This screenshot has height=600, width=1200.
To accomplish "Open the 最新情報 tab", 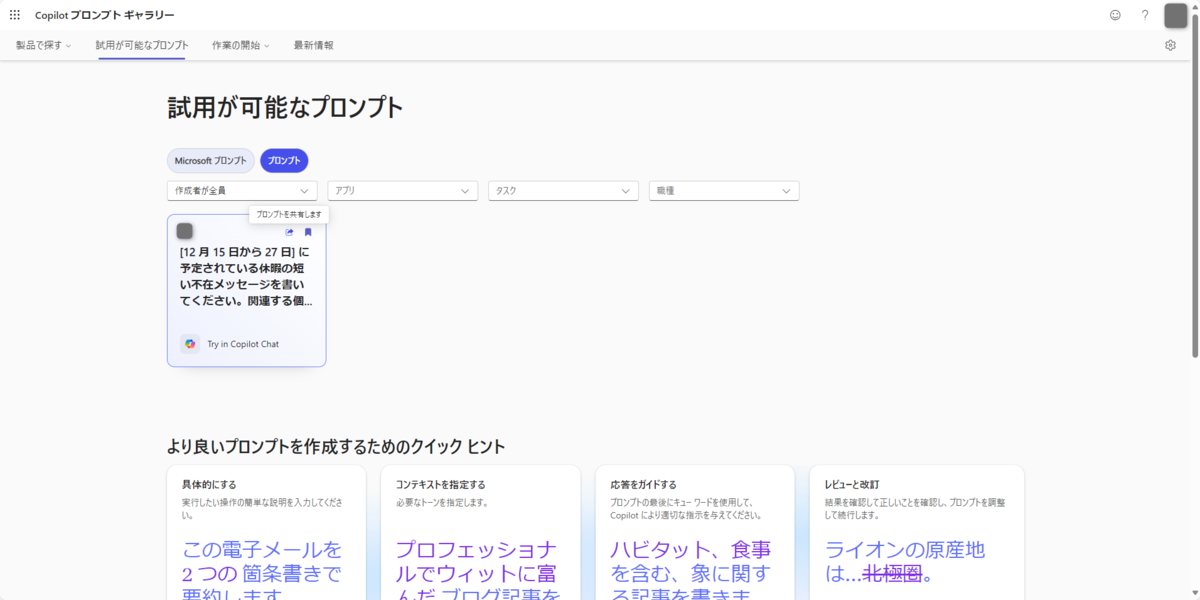I will (x=313, y=45).
